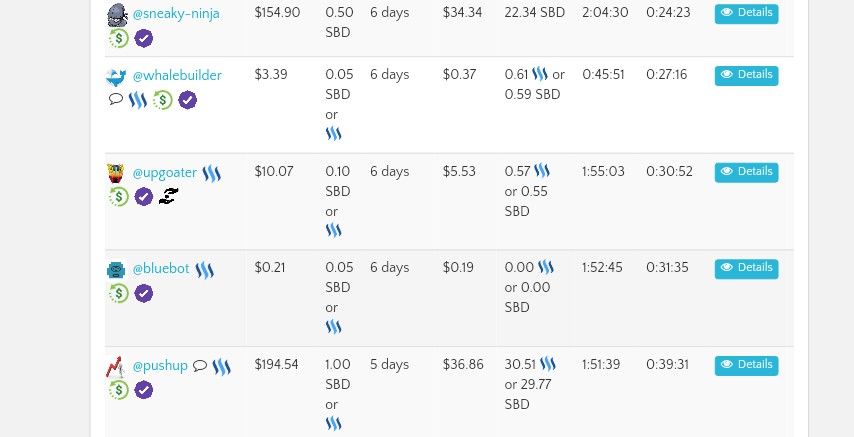
Task: Click the whalebuilder whale avatar icon
Action: [x=116, y=77]
